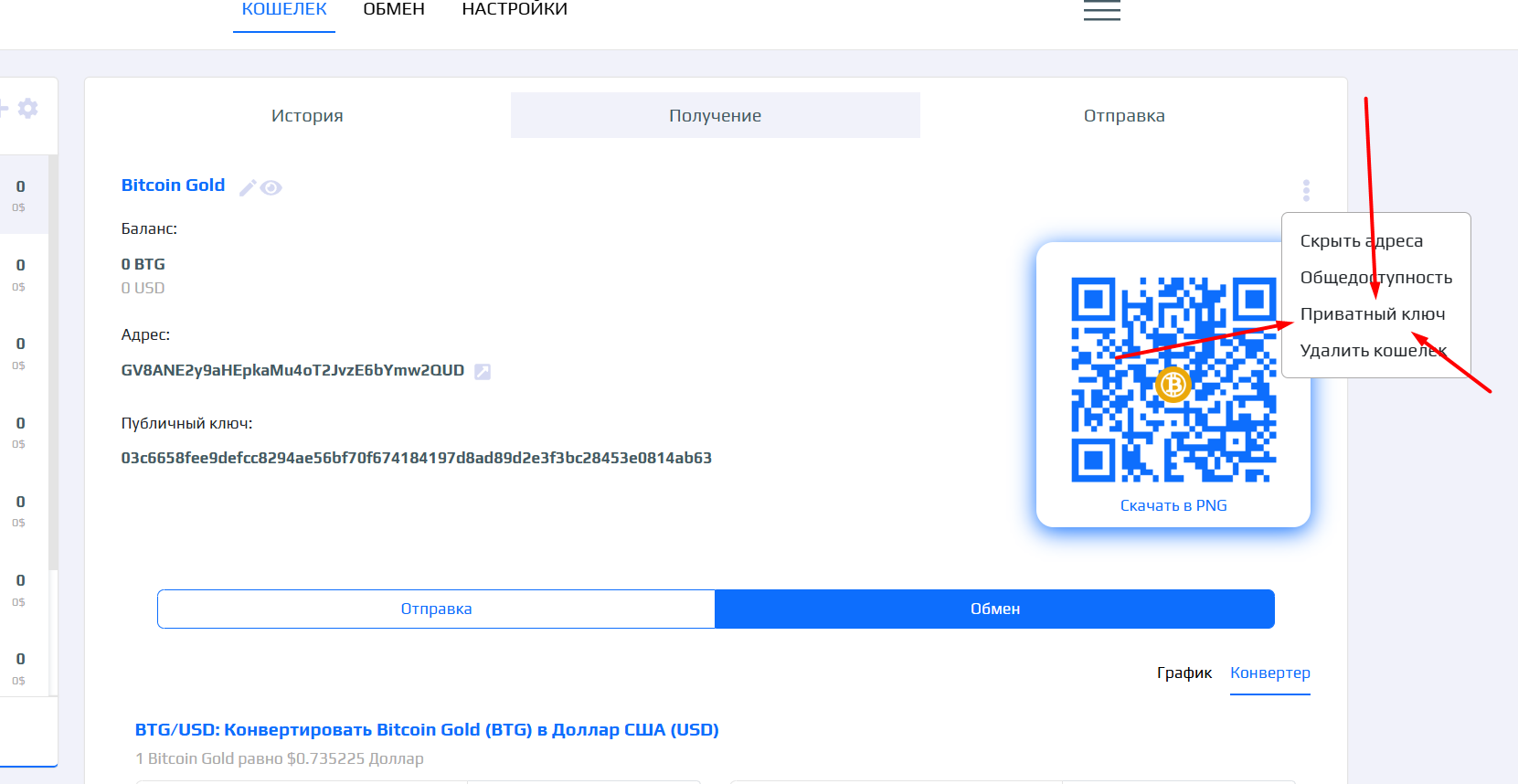
Task: Click the GV8ANE2y9aHEpkaMu4oT2JvzE6bYmw2QUD address text
Action: 292,370
